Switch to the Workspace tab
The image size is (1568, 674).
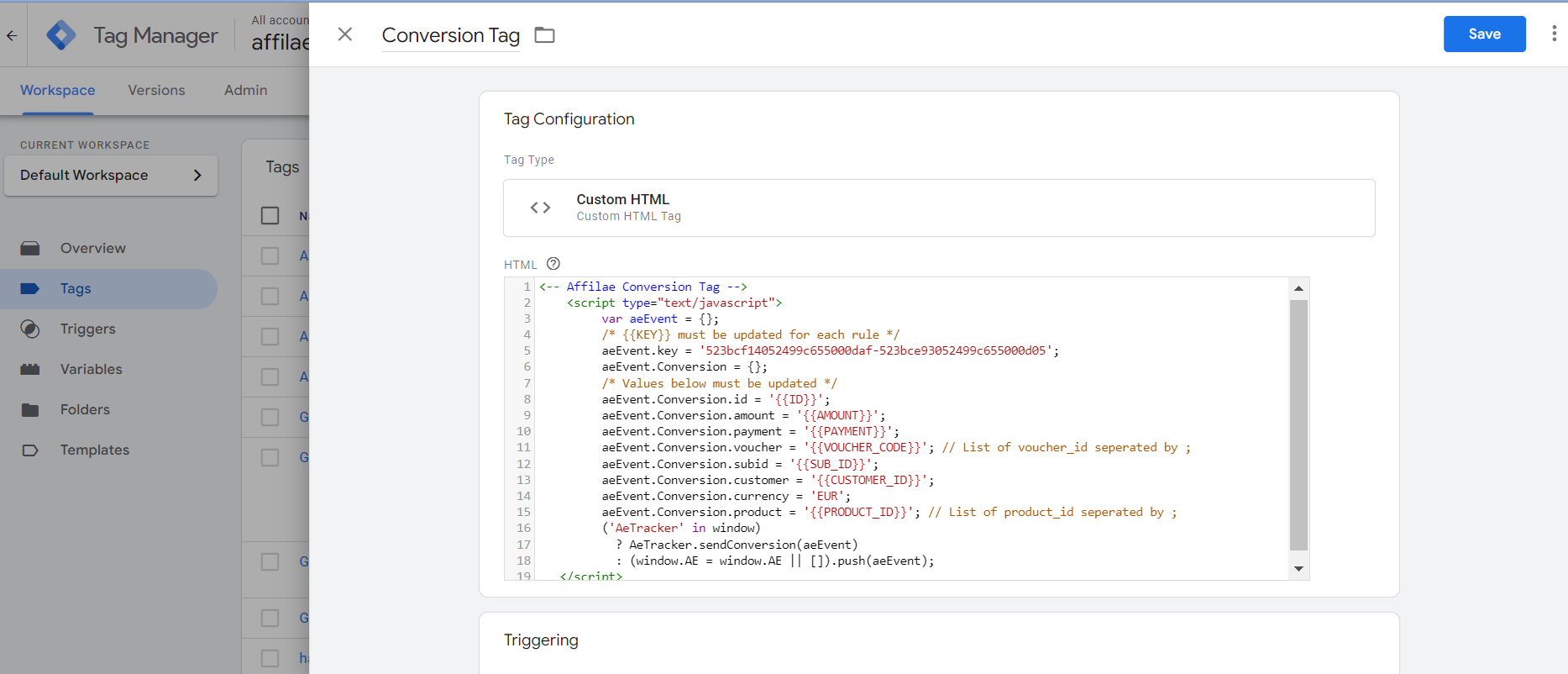point(57,90)
